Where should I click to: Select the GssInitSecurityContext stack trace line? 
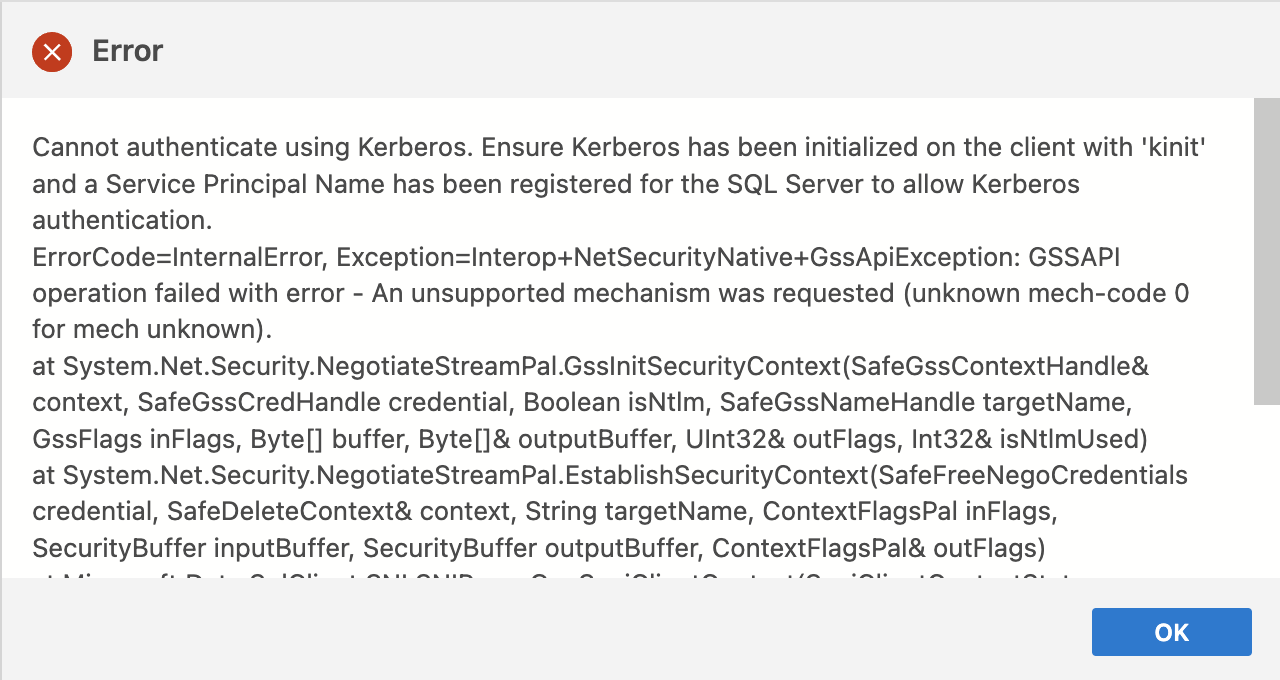pyautogui.click(x=590, y=366)
